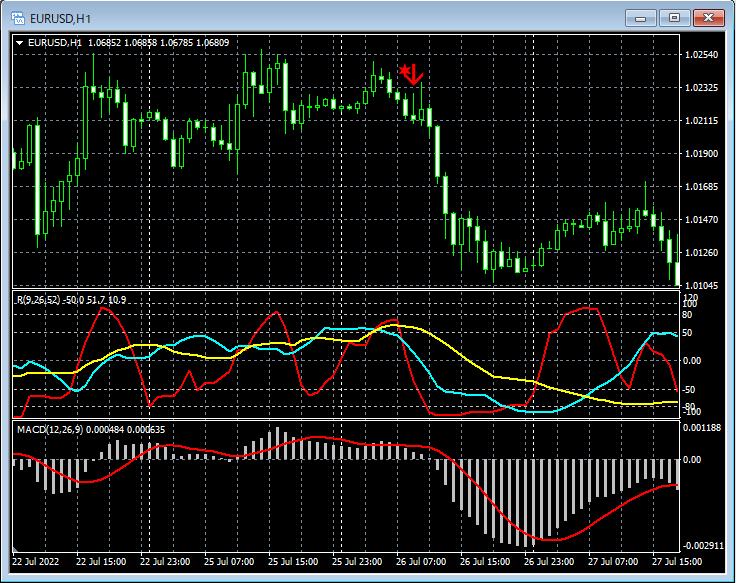Click the 26 Jul 15:00 time label
Screen dimensions: 737x583
tap(485, 562)
